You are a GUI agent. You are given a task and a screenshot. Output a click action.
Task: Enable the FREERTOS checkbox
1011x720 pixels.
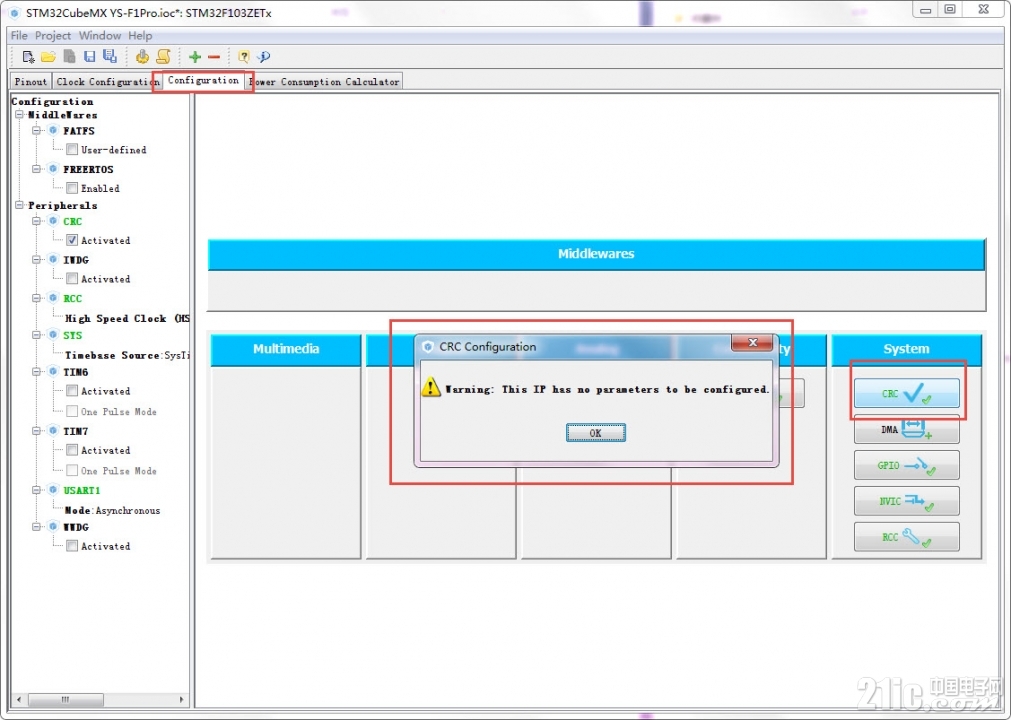coord(72,188)
